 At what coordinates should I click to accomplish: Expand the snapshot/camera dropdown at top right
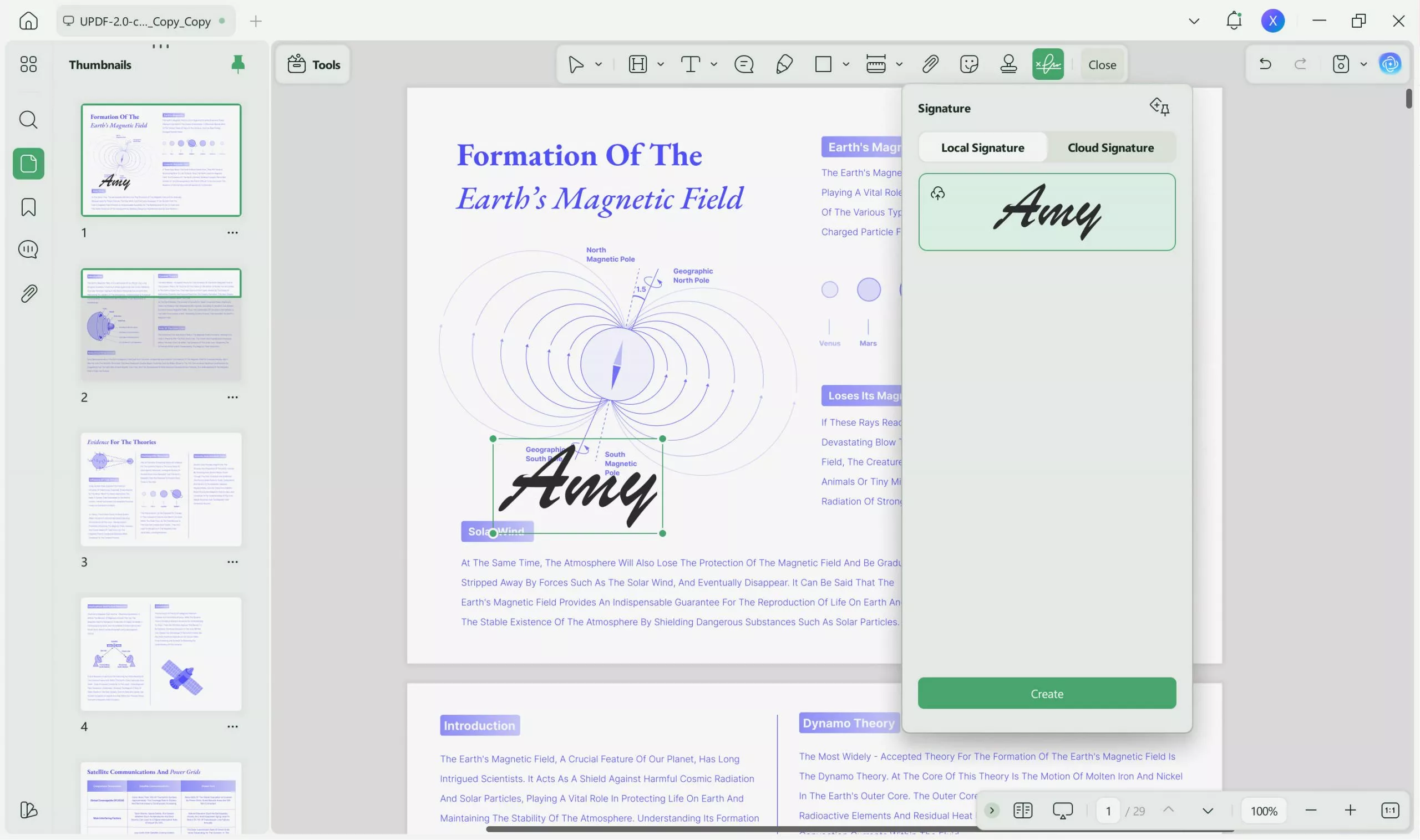click(x=1363, y=64)
